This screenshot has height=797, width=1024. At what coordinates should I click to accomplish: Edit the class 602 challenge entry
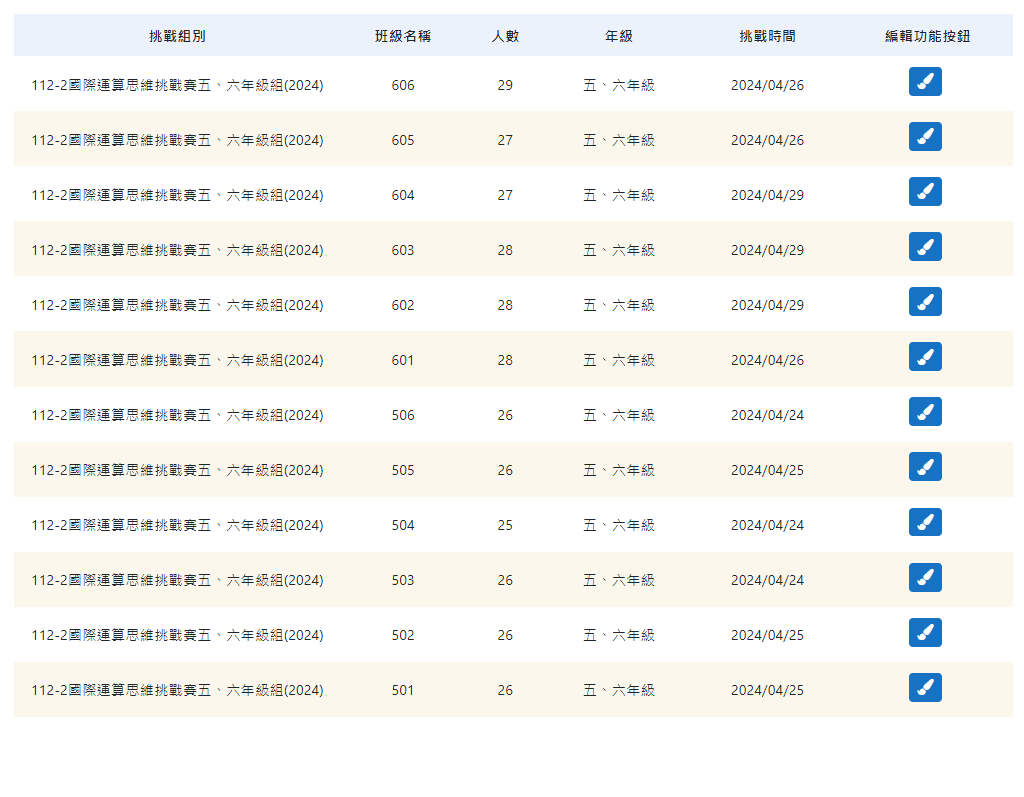coord(925,301)
